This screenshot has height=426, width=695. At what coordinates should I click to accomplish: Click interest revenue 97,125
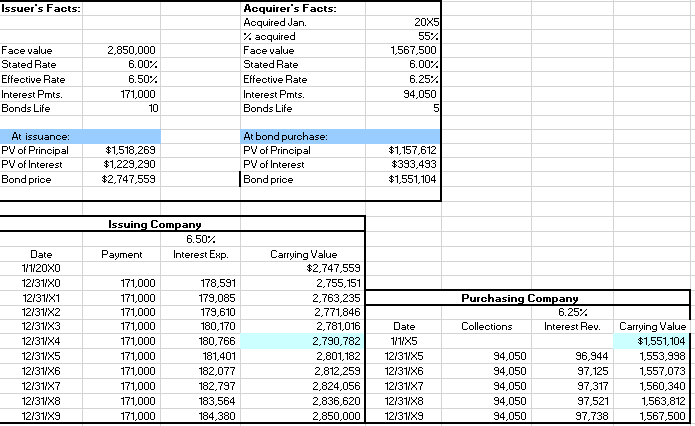(x=592, y=371)
